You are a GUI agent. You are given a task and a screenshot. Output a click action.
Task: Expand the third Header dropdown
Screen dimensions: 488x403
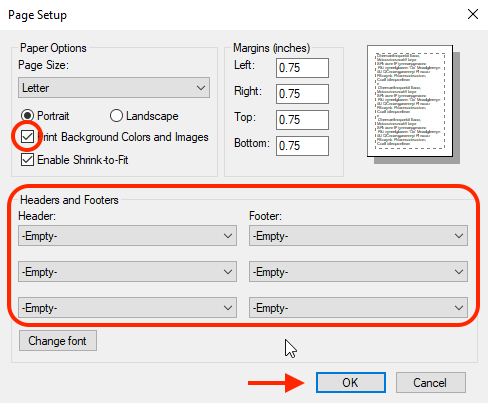tap(127, 308)
